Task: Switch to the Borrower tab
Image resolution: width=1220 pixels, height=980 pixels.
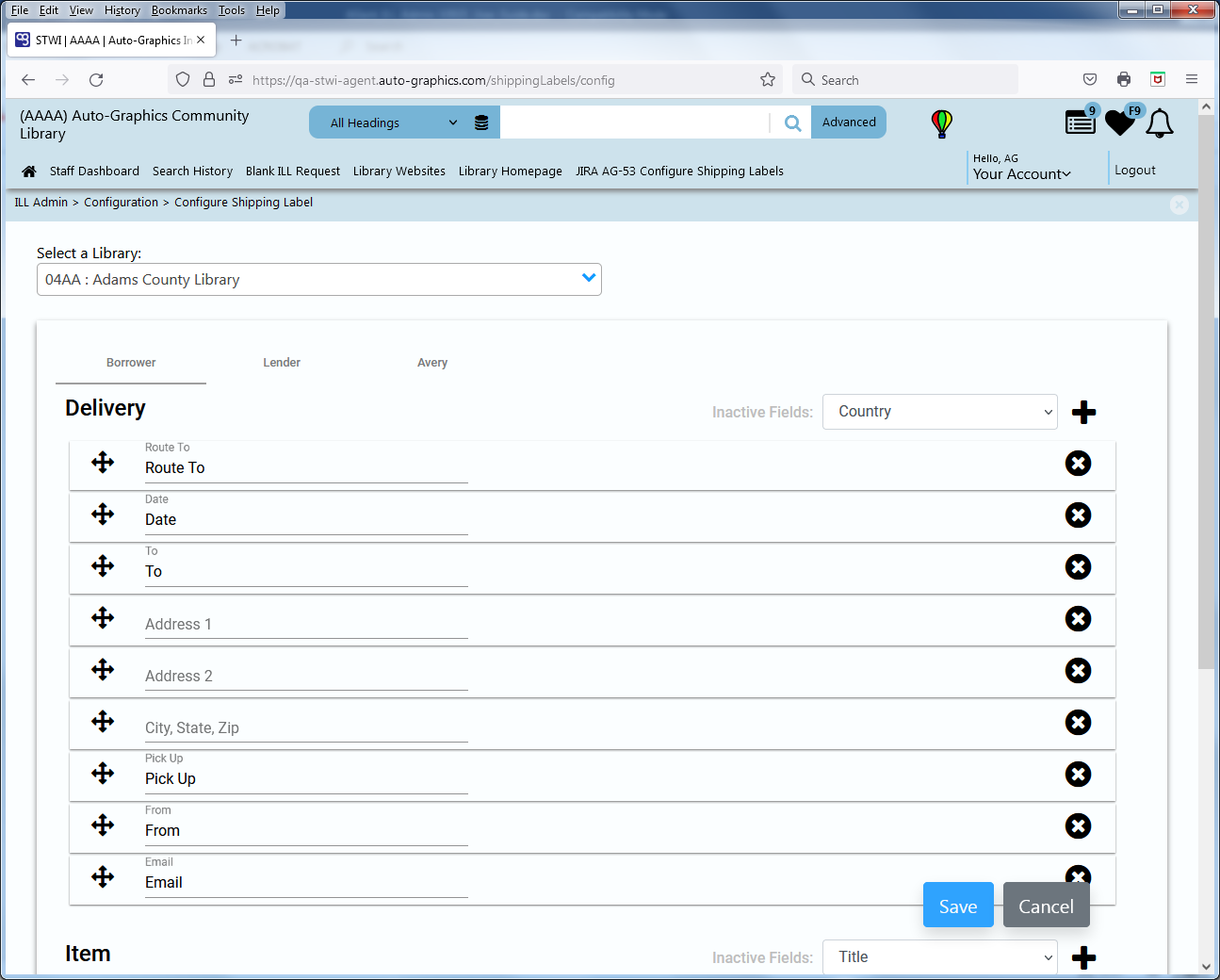Action: [131, 363]
